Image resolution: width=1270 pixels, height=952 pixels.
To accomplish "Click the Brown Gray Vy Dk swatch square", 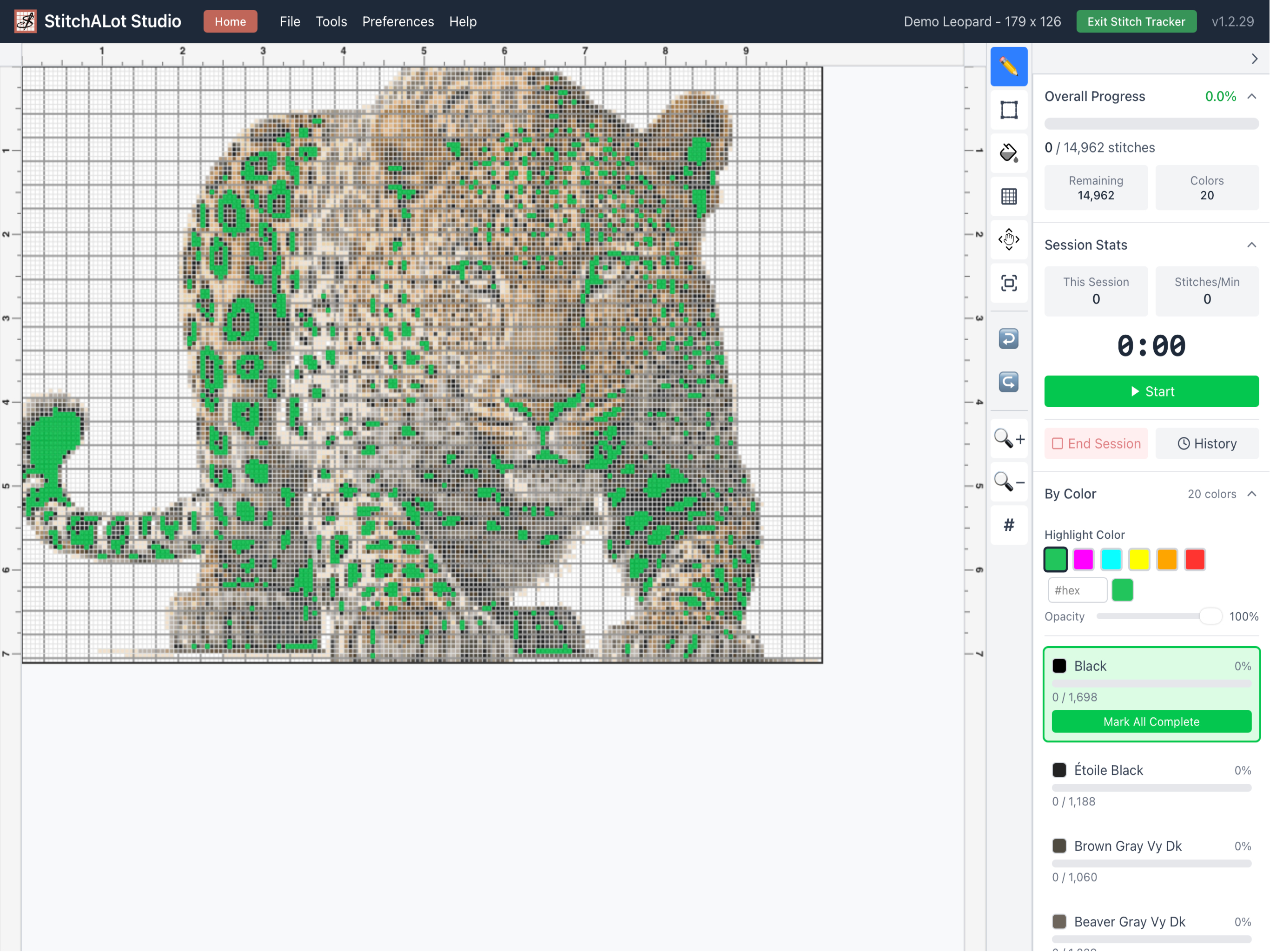I will pyautogui.click(x=1058, y=846).
